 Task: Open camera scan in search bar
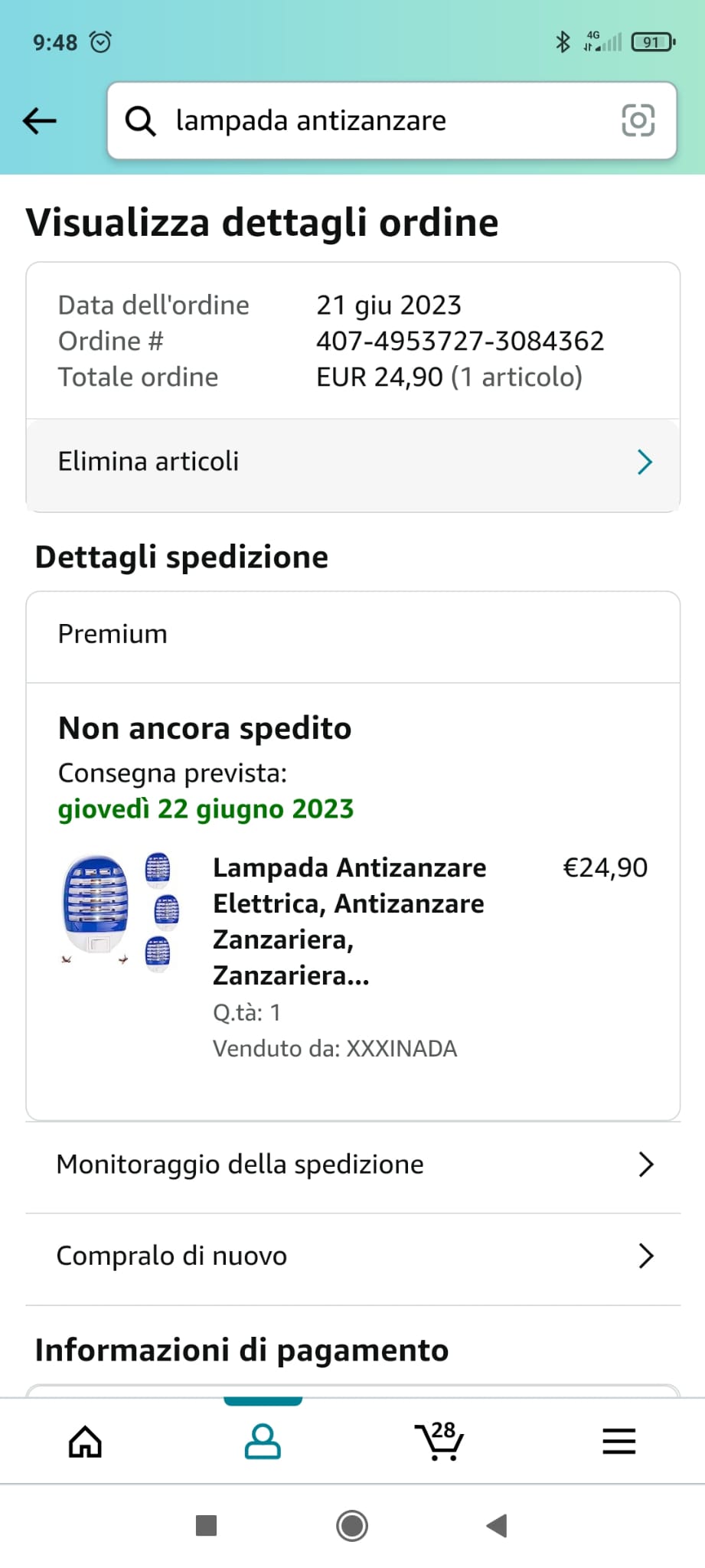(638, 121)
